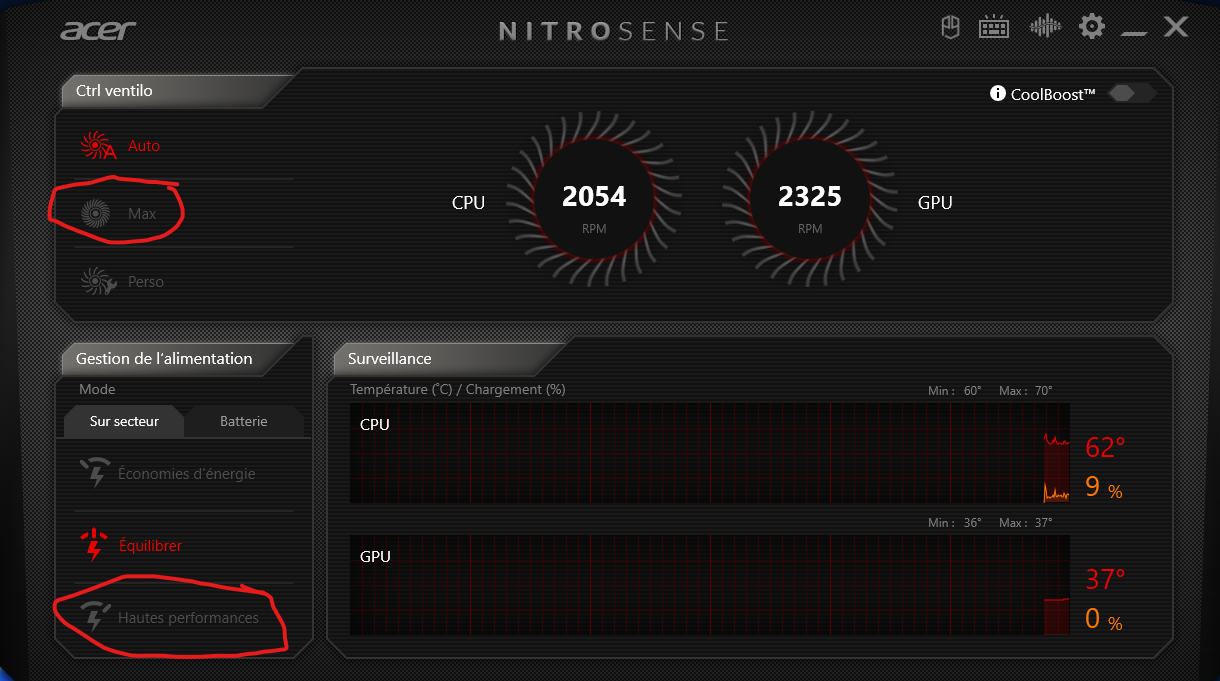Image resolution: width=1220 pixels, height=681 pixels.
Task: Click the Acer logo
Action: point(98,29)
